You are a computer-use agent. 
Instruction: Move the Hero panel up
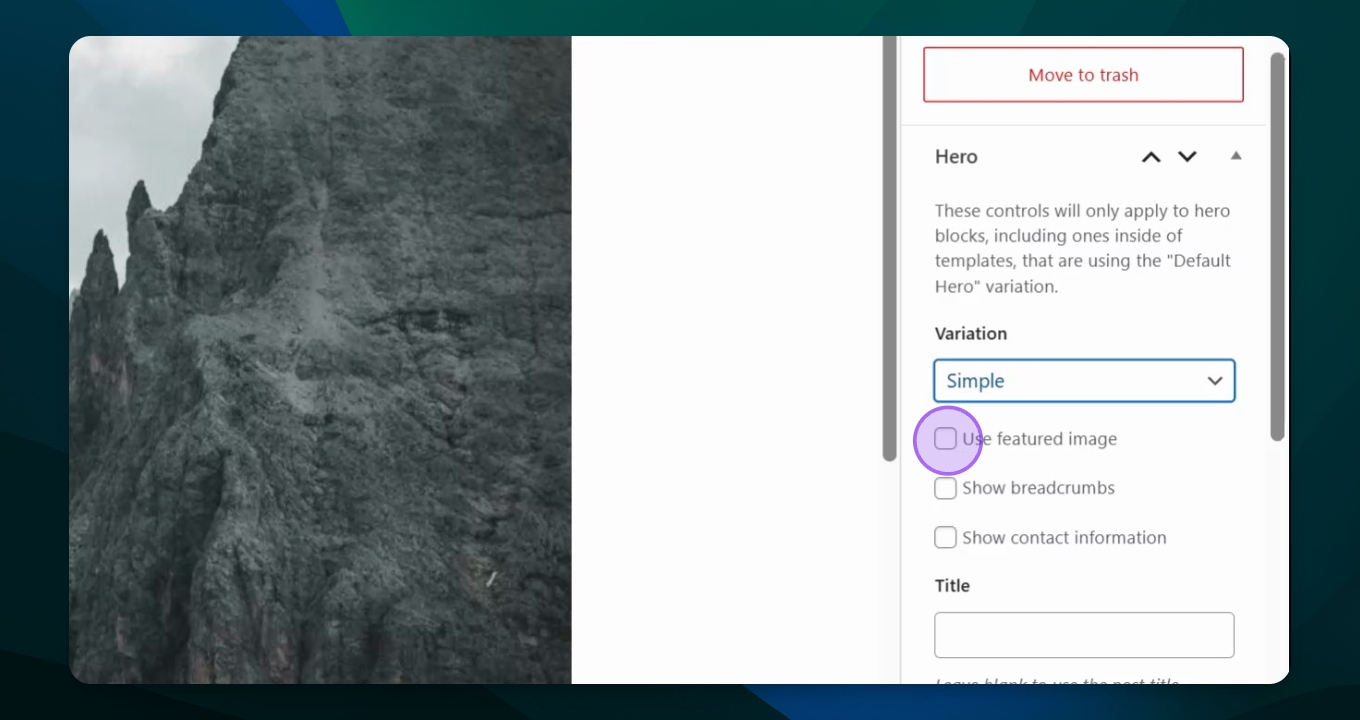[1151, 157]
